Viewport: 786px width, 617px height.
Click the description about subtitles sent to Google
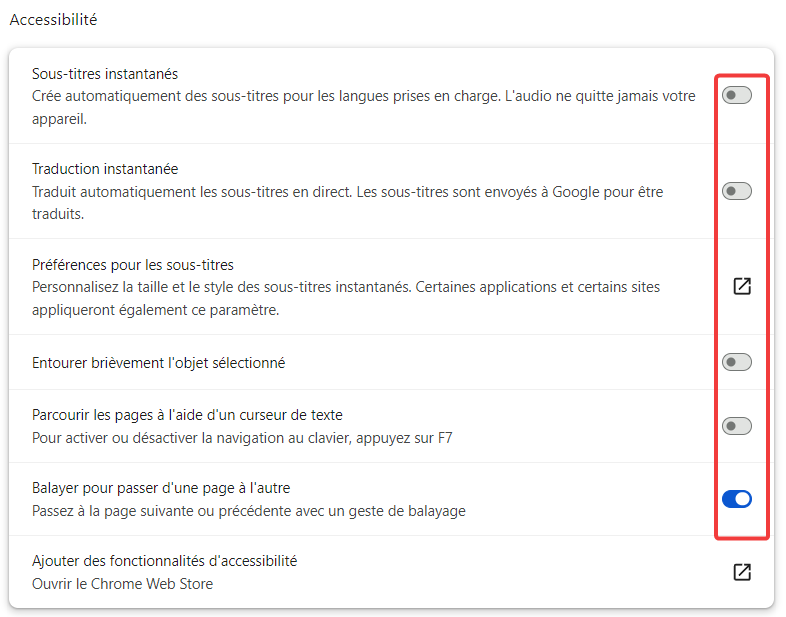pos(347,203)
